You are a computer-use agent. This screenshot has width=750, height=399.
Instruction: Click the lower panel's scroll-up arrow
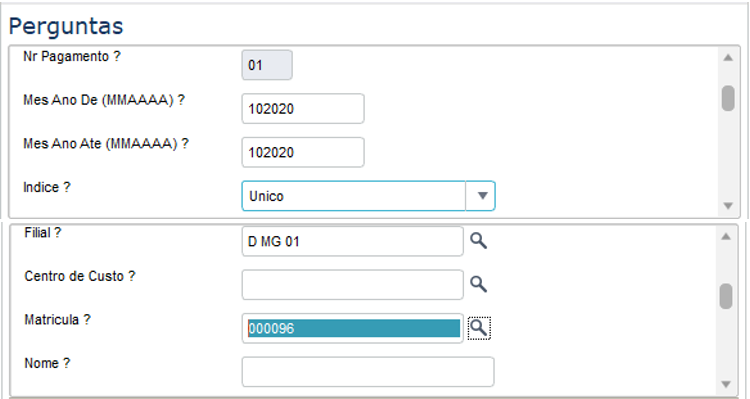click(726, 236)
